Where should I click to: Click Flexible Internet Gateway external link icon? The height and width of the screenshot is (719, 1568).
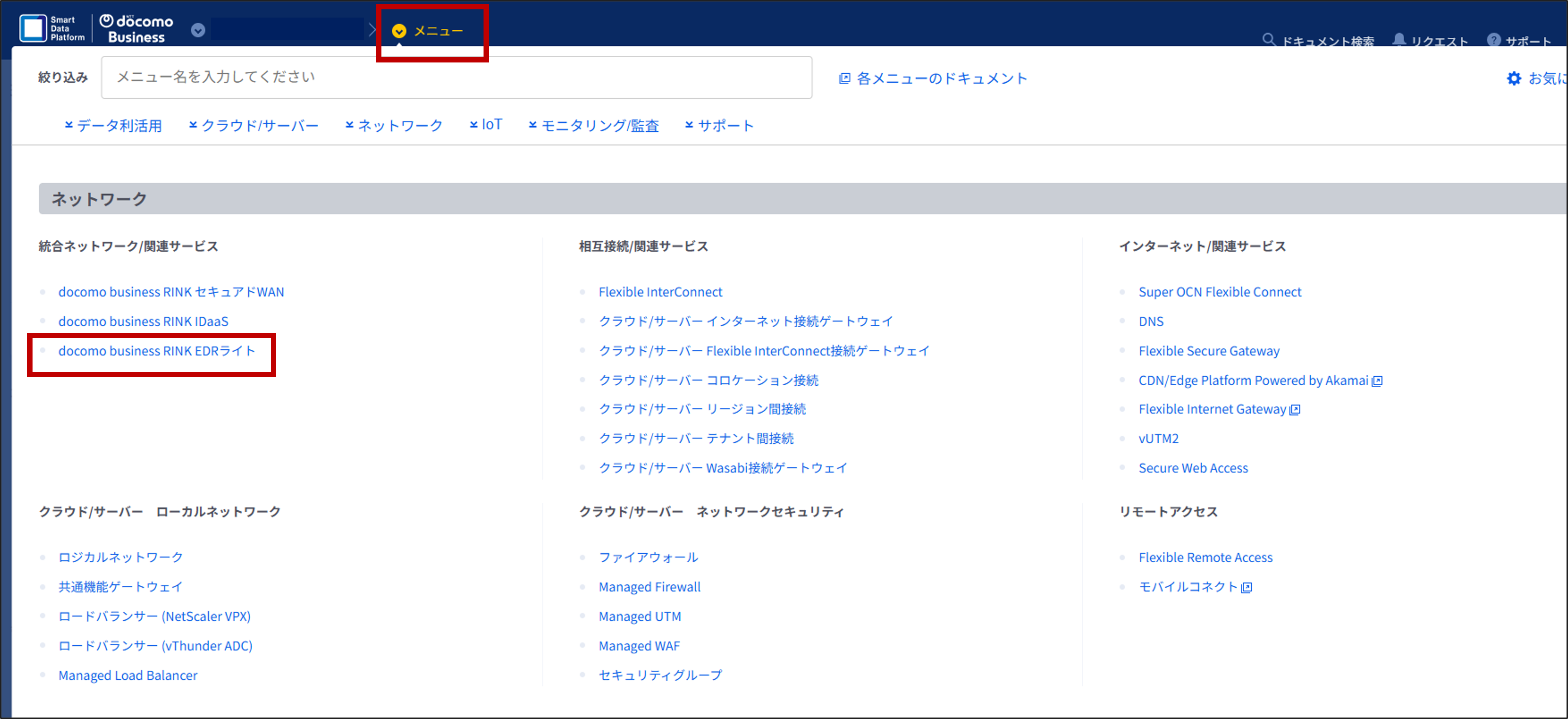click(x=1295, y=410)
